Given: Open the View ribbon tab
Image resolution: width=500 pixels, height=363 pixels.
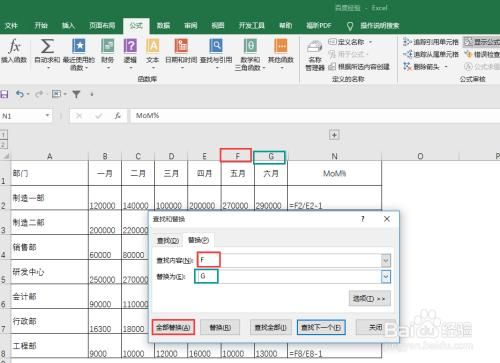Looking at the screenshot, I should [218, 26].
